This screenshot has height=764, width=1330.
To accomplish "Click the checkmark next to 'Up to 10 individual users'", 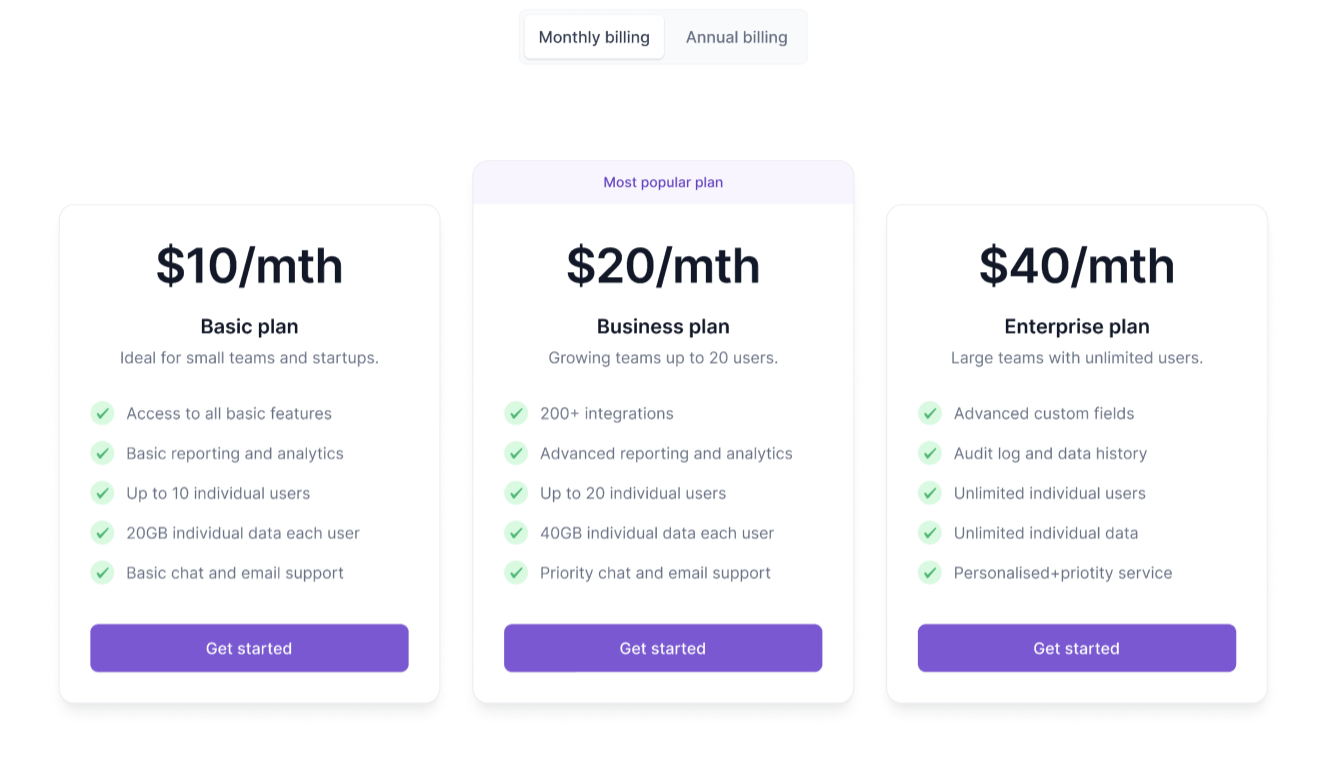I will (x=102, y=493).
